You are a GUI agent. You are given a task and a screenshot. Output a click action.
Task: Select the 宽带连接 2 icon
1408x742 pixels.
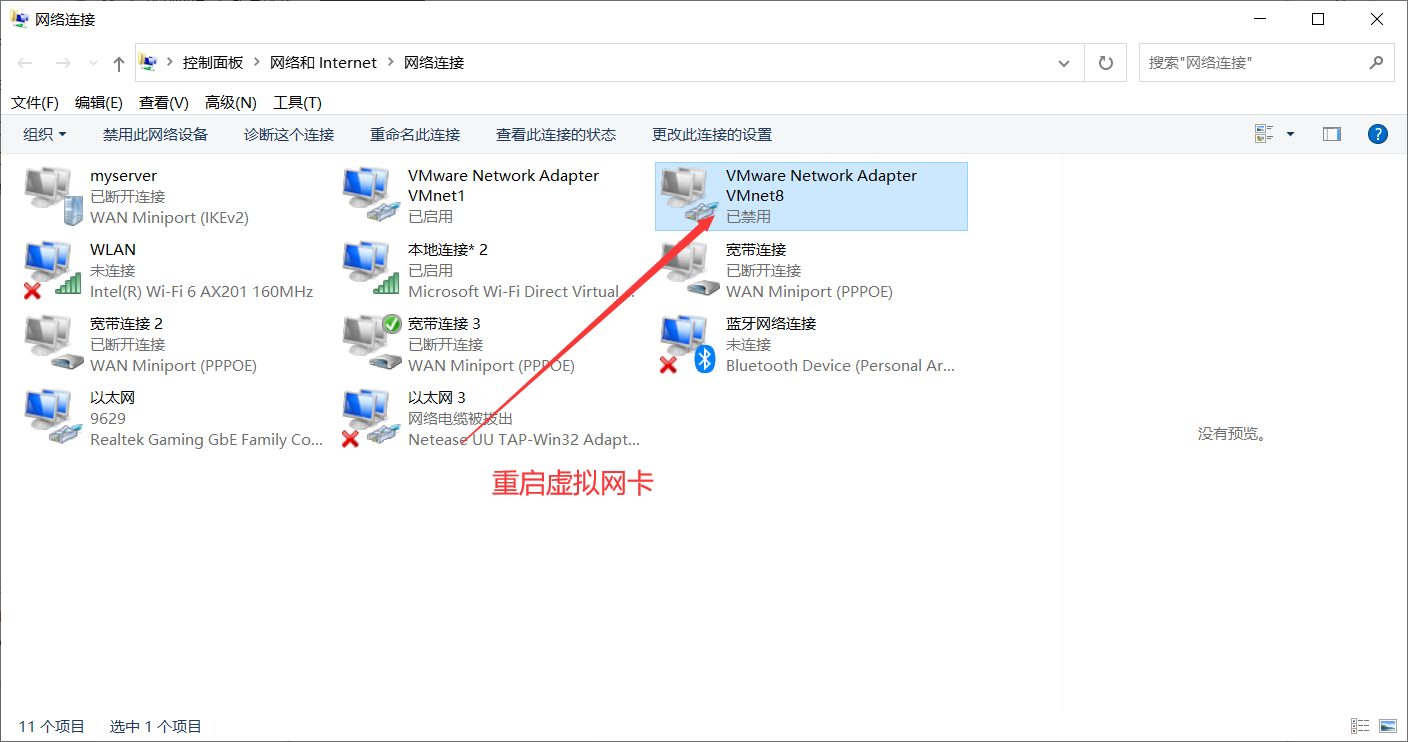click(x=53, y=344)
